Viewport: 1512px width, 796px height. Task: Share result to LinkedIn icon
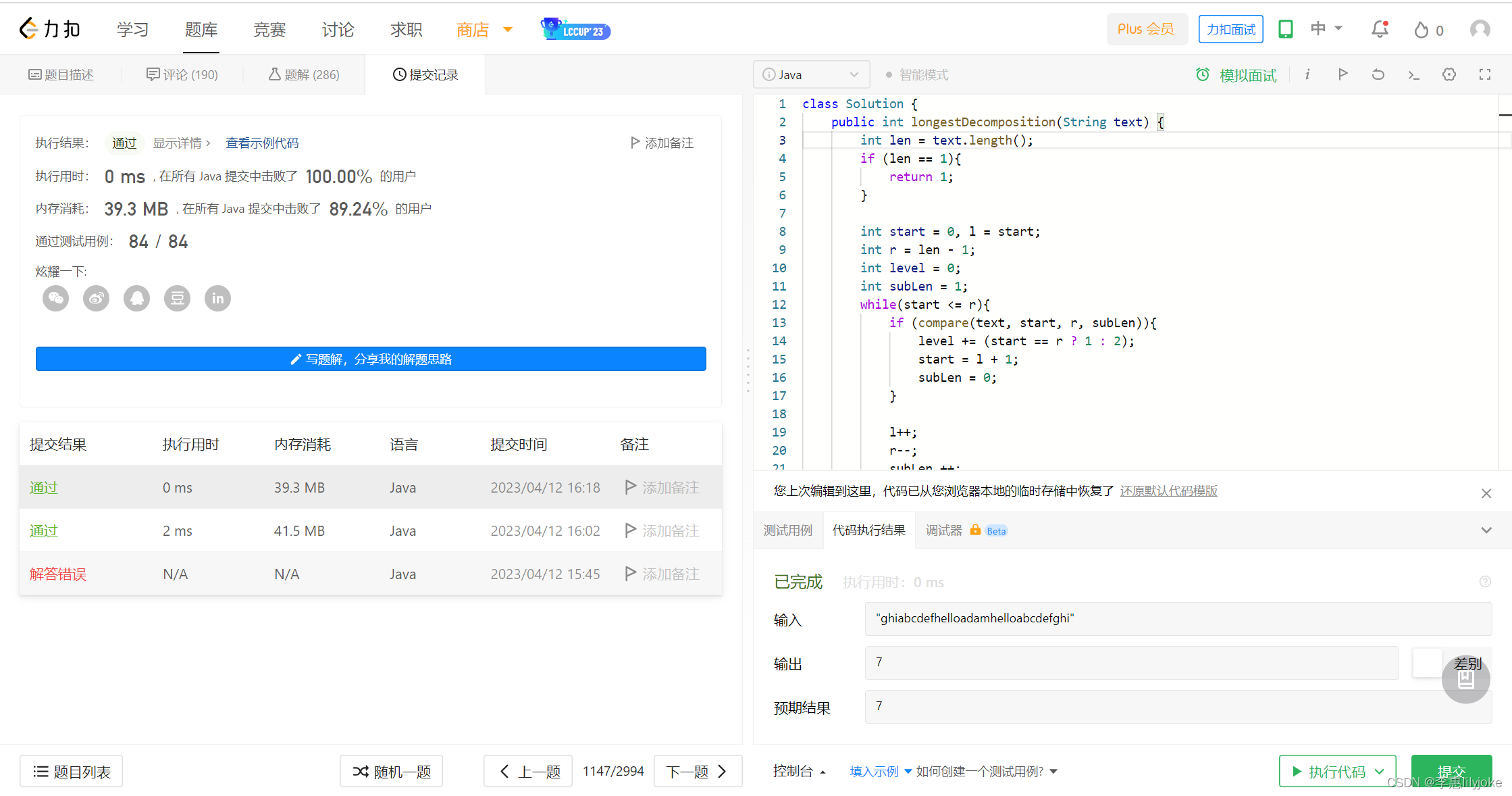coord(217,298)
